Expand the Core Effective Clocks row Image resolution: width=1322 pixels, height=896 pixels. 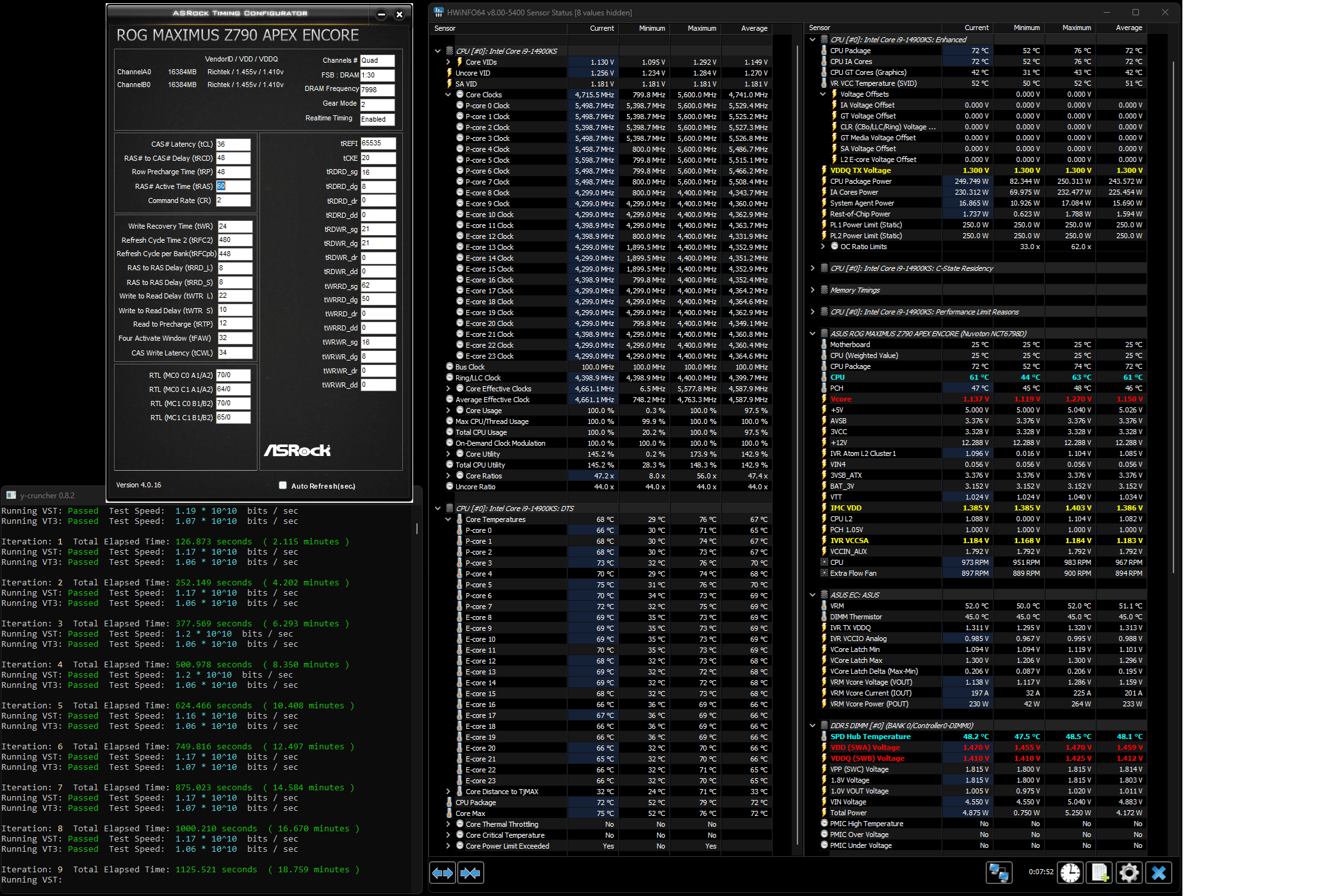tap(448, 389)
